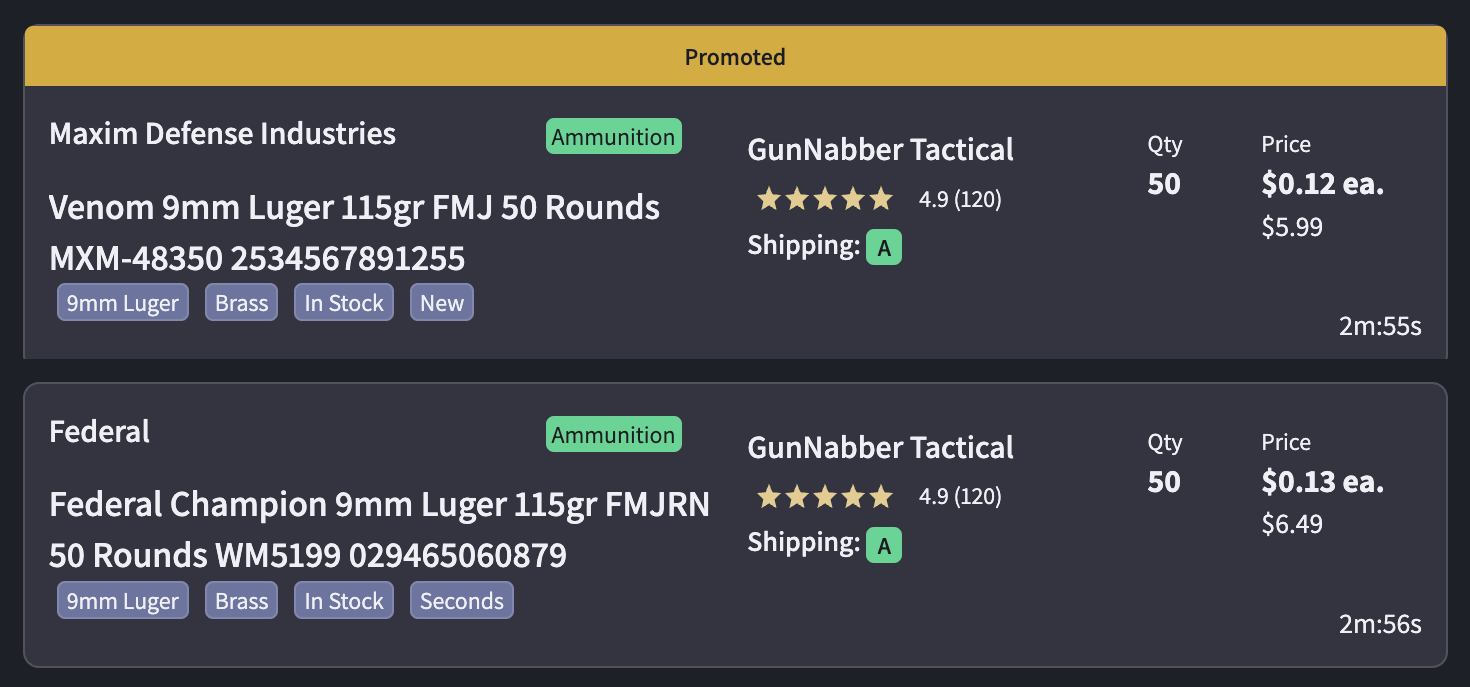The height and width of the screenshot is (687, 1470).
Task: Select the green Ammunition badge on Maxim listing
Action: tap(613, 136)
